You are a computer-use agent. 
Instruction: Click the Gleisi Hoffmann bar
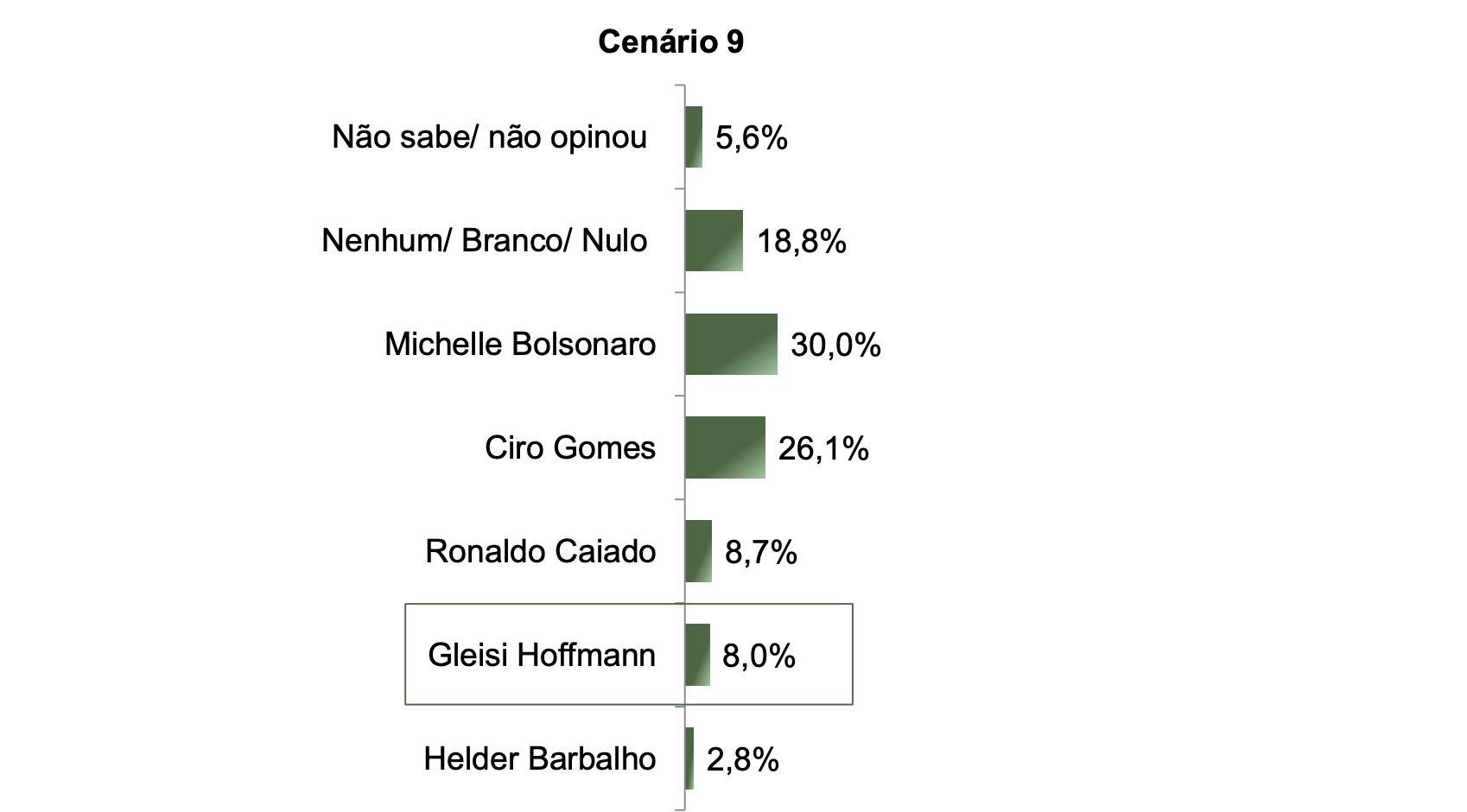tap(697, 655)
